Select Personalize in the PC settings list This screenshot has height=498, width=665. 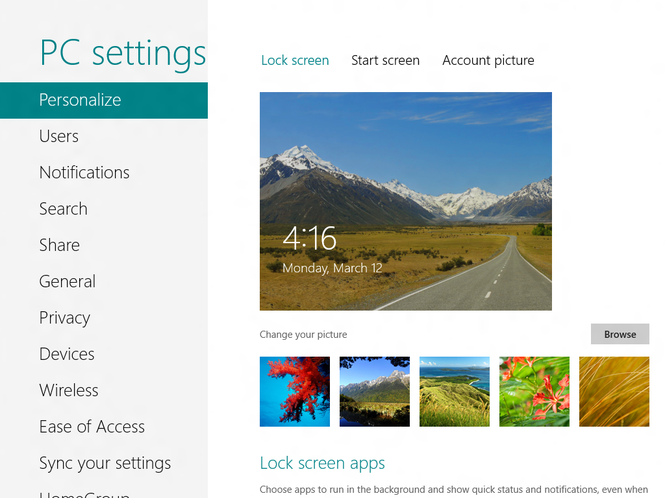pyautogui.click(x=104, y=100)
